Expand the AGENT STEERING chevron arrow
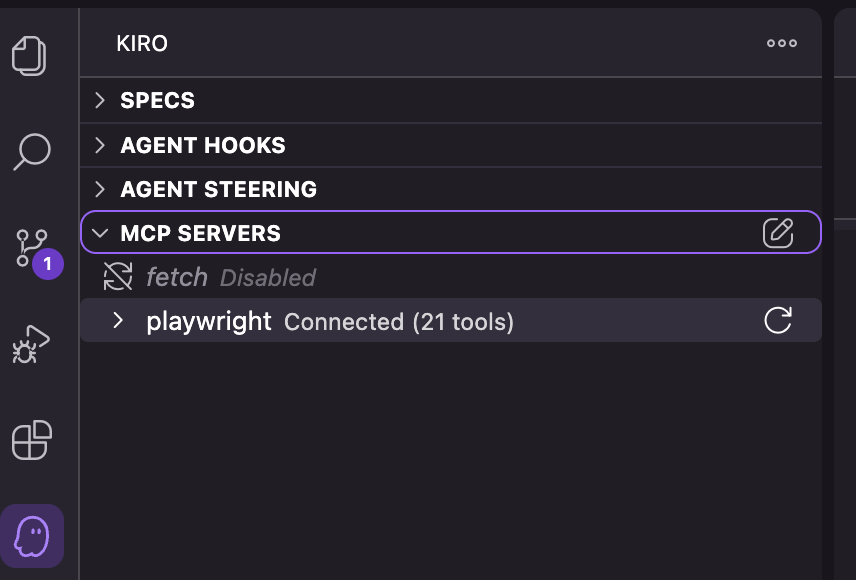Screen dimensions: 856x580 point(99,189)
